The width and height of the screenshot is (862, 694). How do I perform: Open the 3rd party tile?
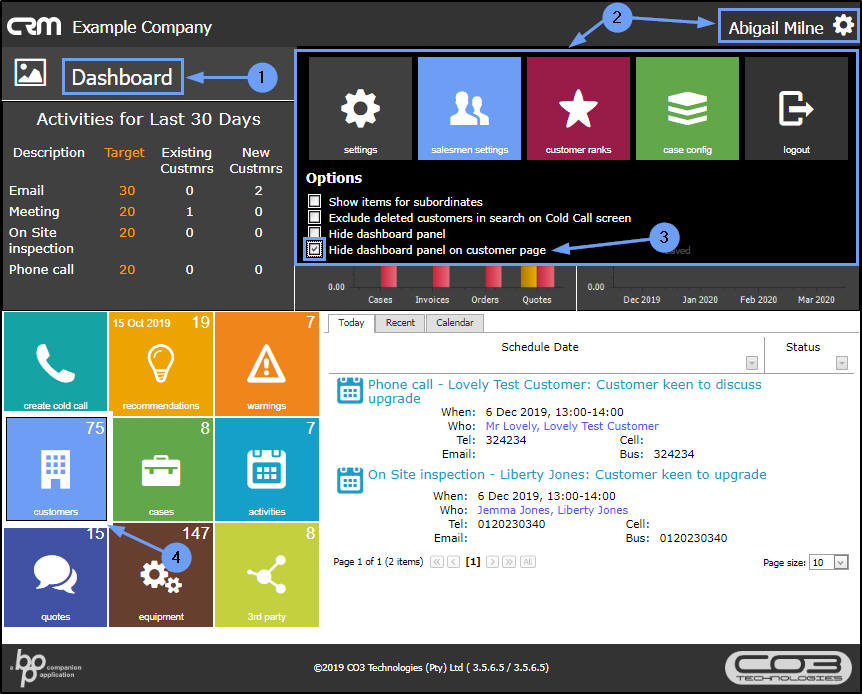point(267,575)
